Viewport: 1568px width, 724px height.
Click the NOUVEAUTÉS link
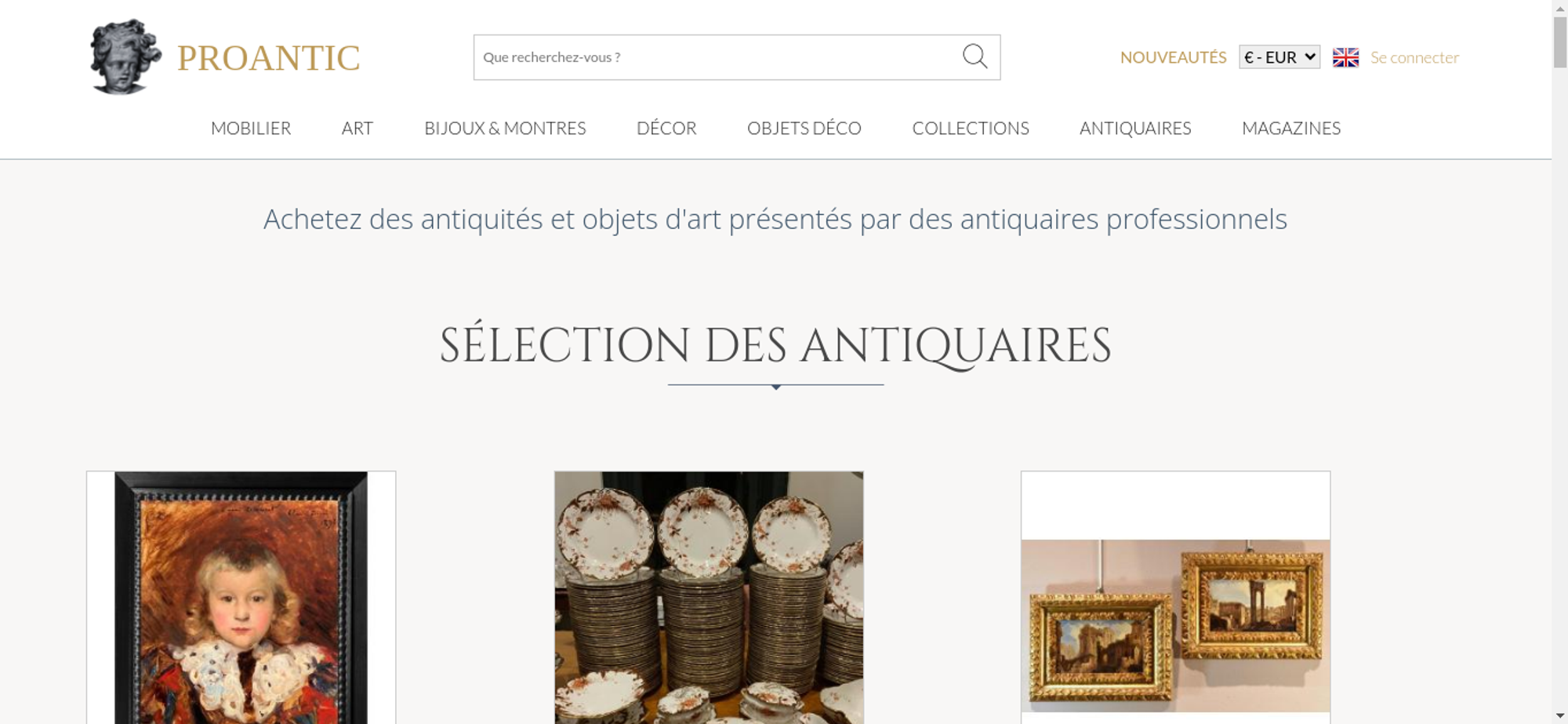[1173, 57]
